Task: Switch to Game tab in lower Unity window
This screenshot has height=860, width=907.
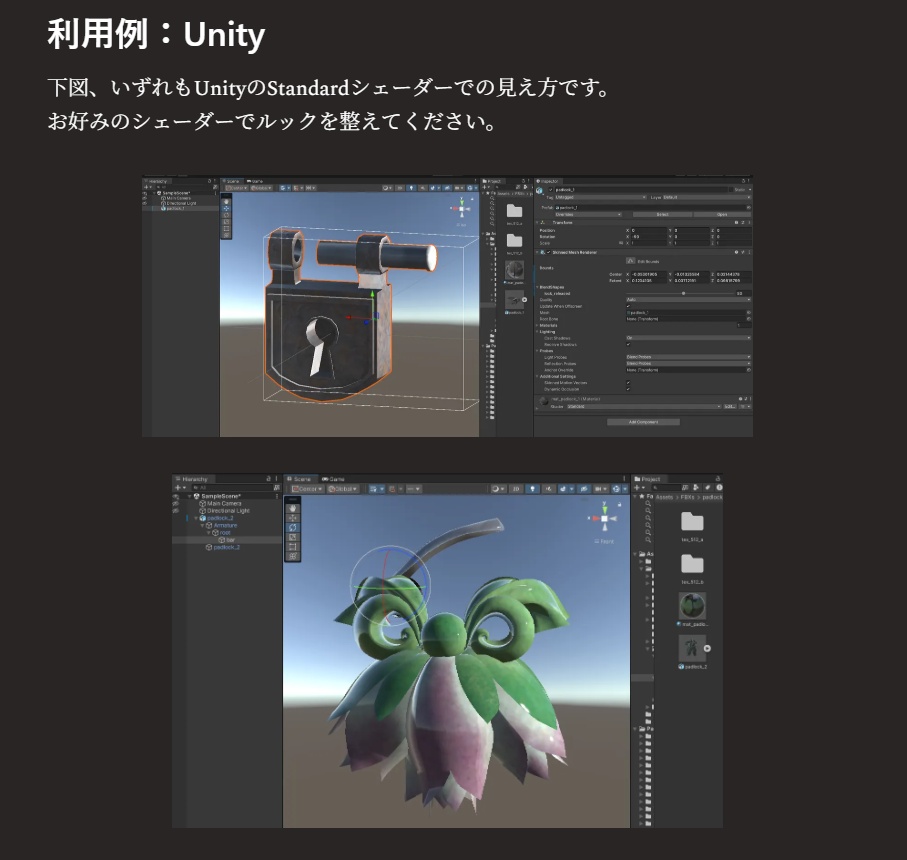Action: (x=333, y=479)
